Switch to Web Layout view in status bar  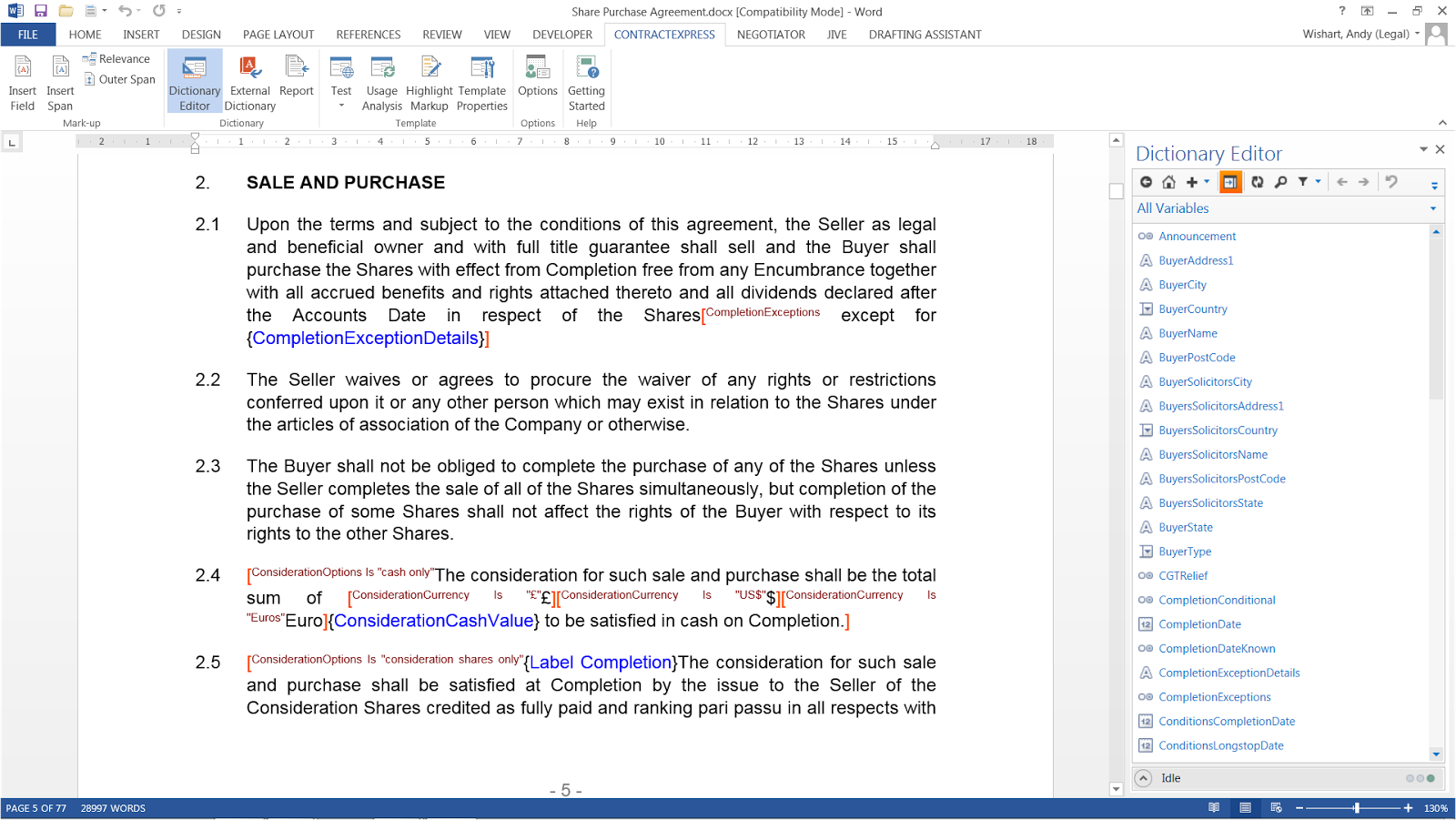[x=1276, y=808]
